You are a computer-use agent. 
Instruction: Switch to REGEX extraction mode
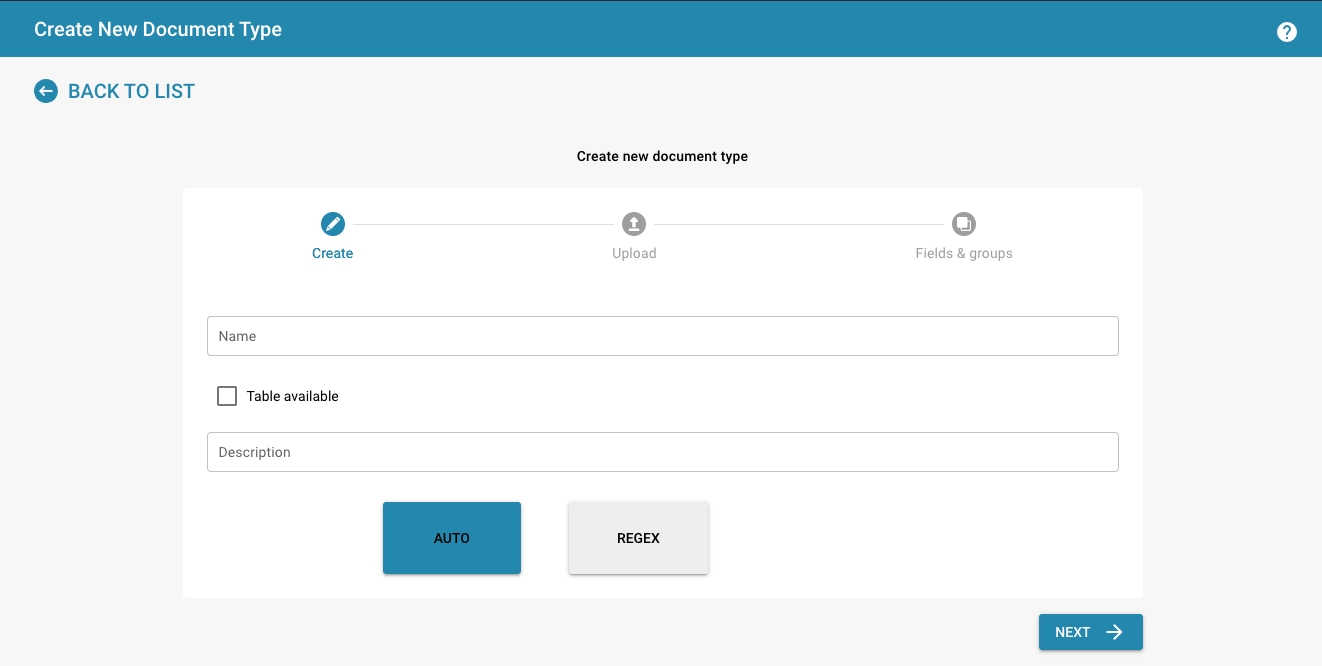click(638, 538)
